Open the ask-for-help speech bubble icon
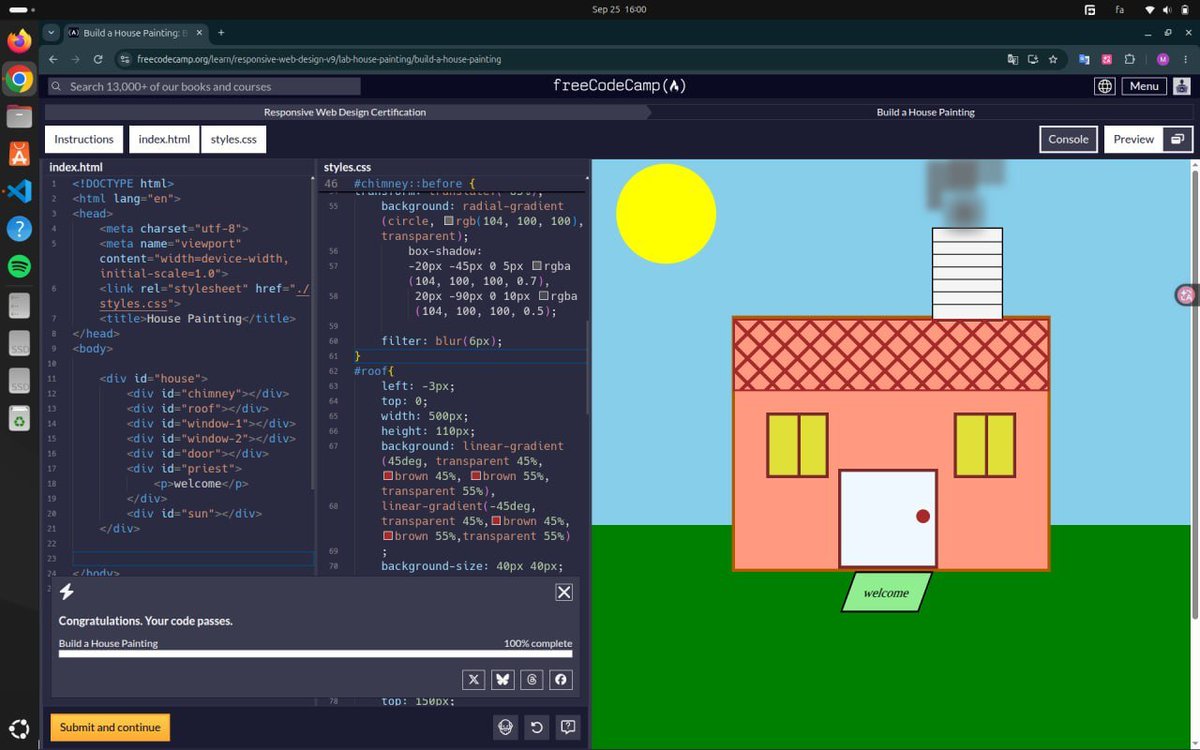Screen dimensions: 1200x750 coord(568,727)
